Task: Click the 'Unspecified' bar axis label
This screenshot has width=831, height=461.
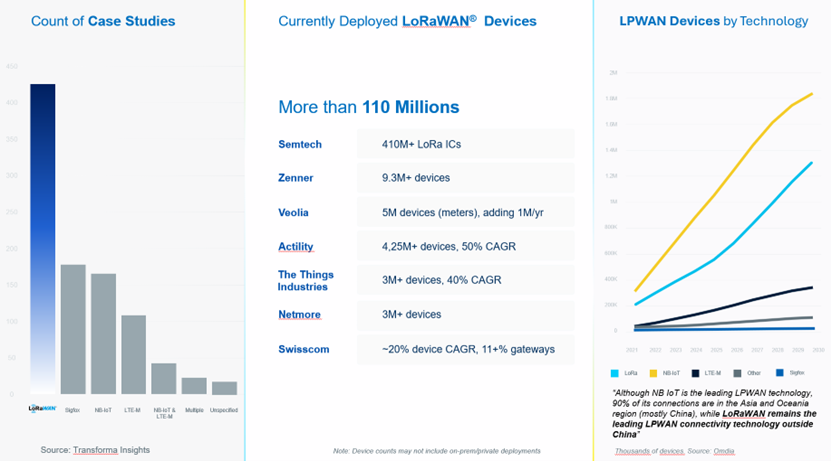Action: [224, 410]
